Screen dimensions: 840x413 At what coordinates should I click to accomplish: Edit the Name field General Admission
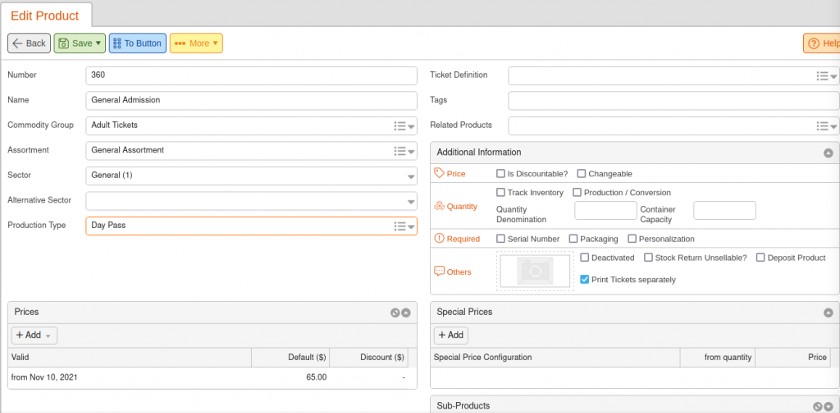point(251,100)
